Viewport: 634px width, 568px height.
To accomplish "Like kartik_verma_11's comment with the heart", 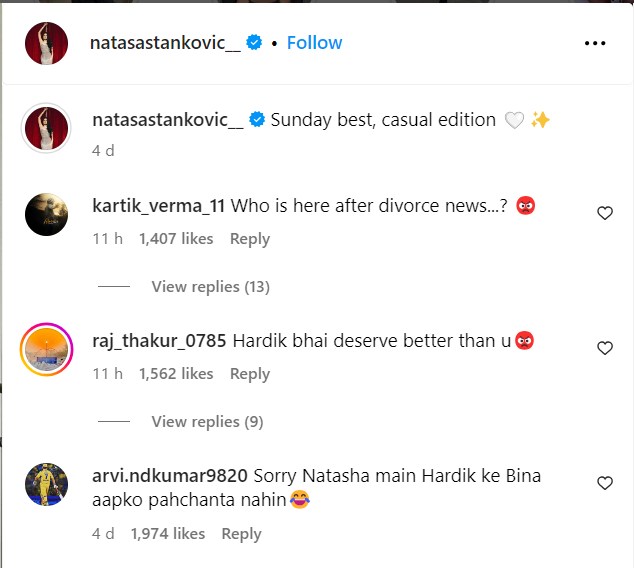I will [604, 213].
